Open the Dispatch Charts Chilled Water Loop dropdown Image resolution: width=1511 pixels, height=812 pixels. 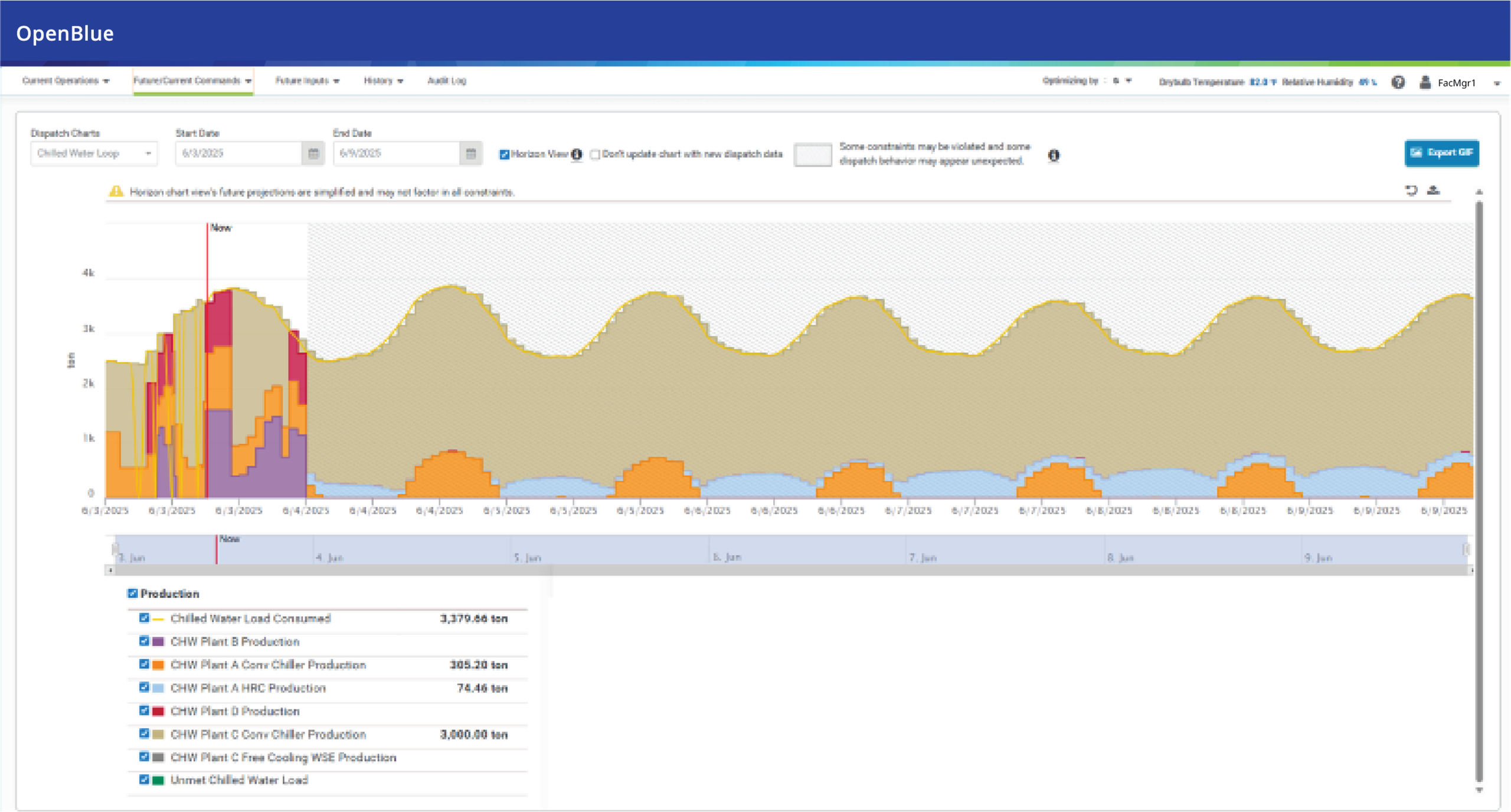click(x=94, y=153)
